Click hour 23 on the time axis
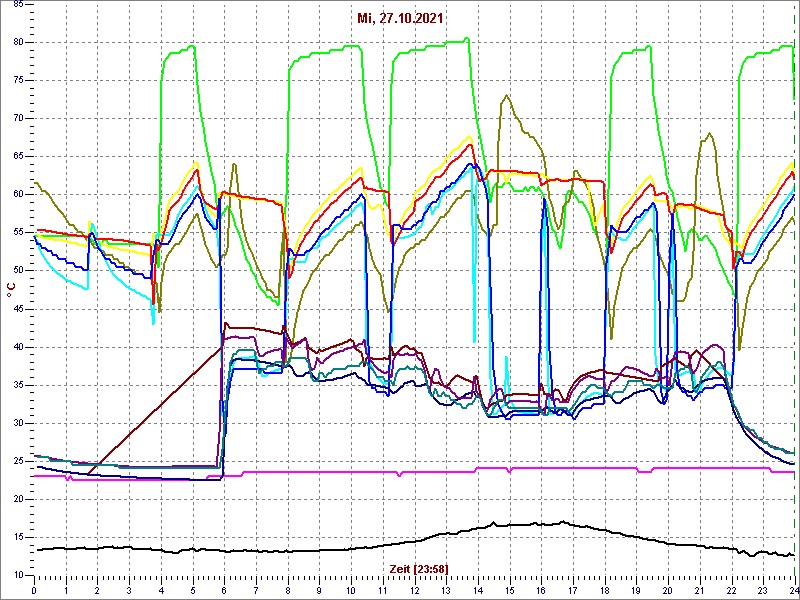800x600 pixels. (x=763, y=588)
